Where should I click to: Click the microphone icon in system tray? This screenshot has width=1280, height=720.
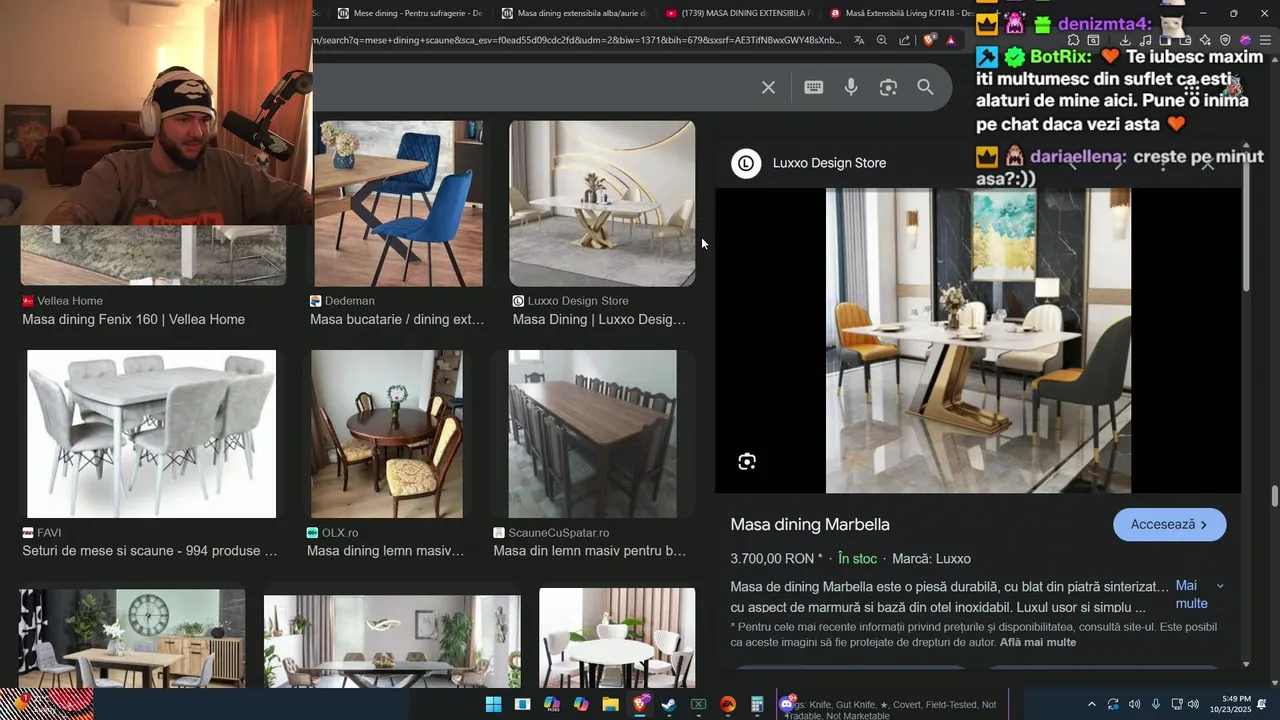pyautogui.click(x=1156, y=704)
